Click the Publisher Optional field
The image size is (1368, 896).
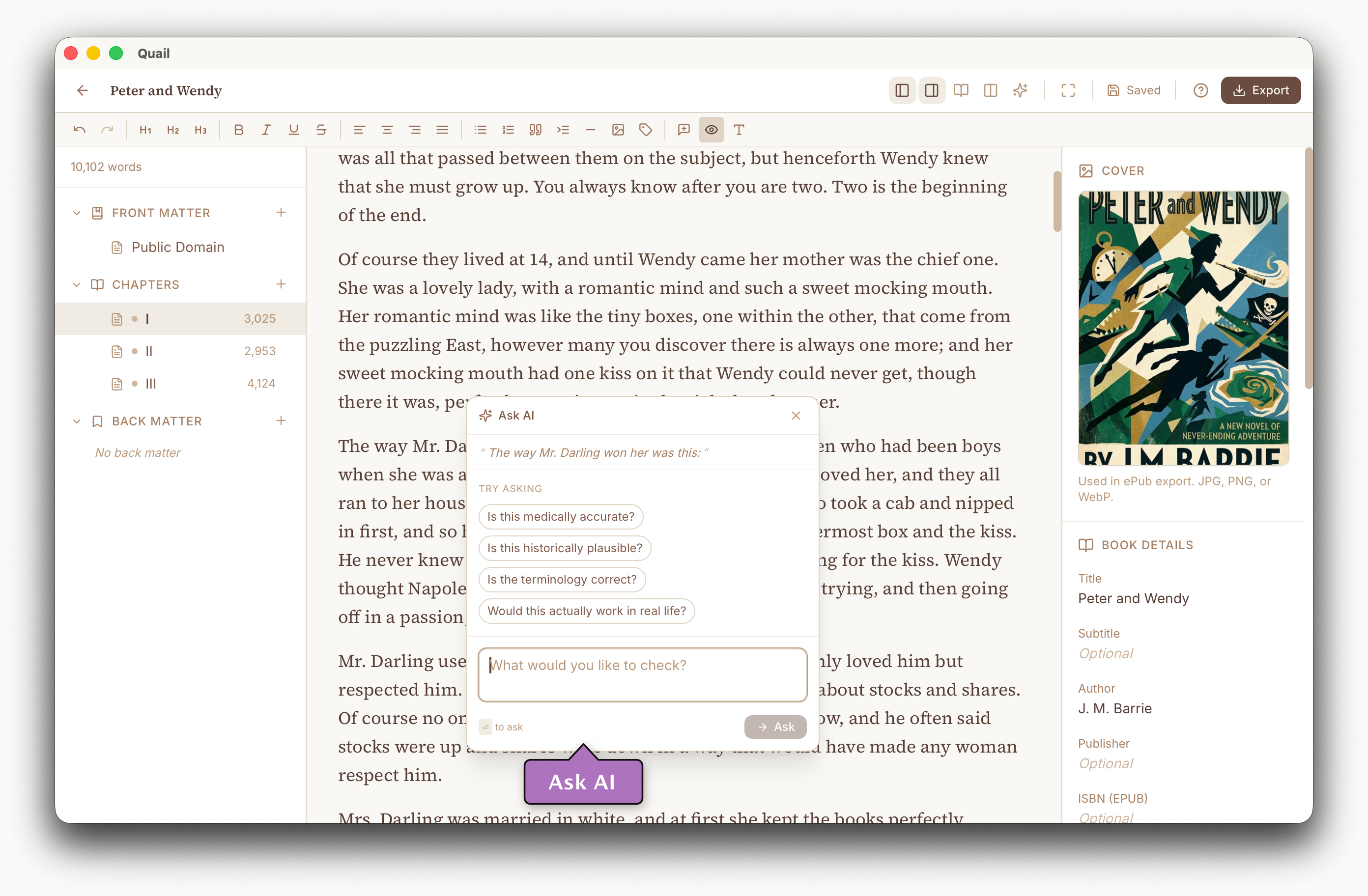click(1184, 763)
